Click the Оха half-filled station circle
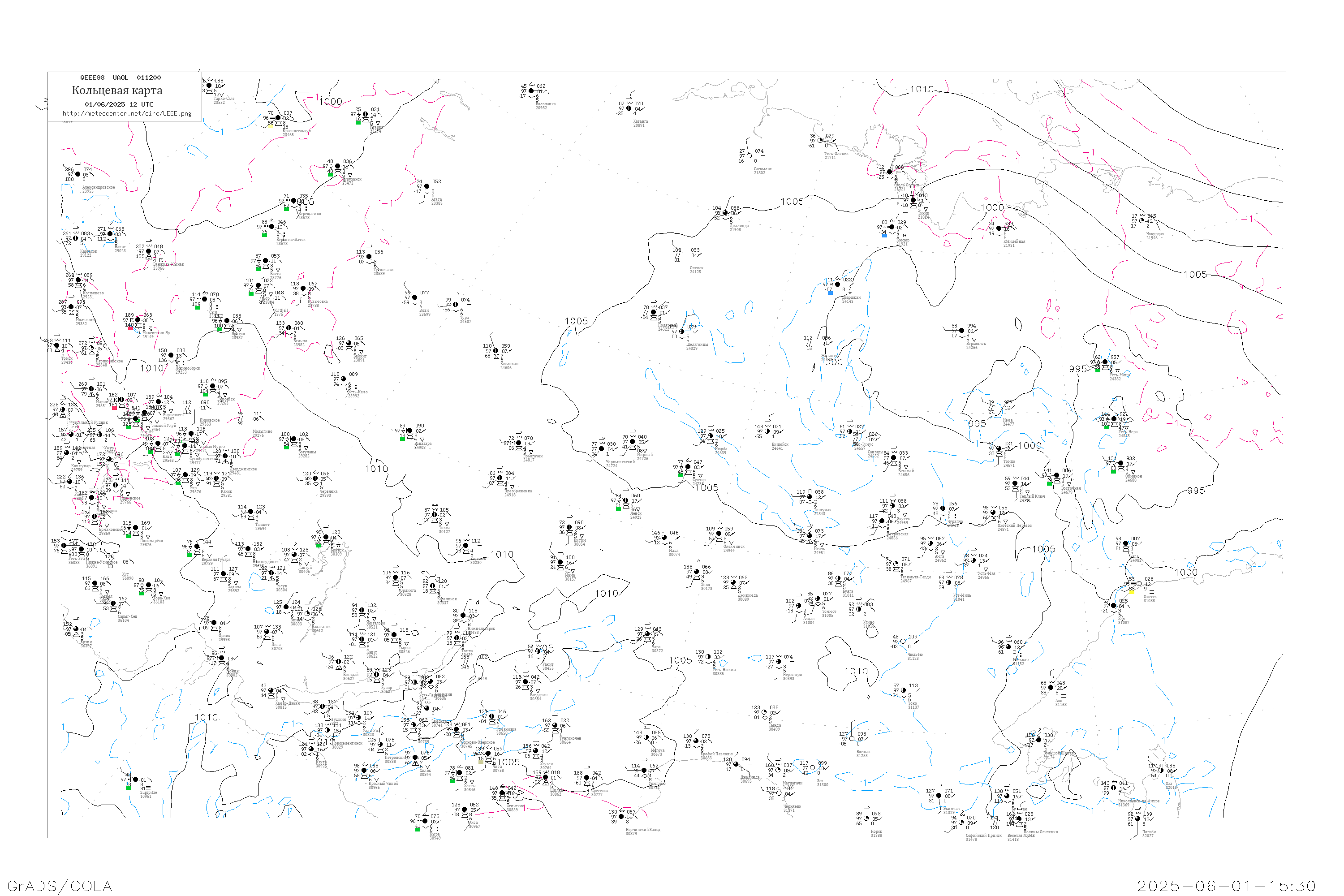The width and height of the screenshot is (1344, 896). coord(1161,770)
